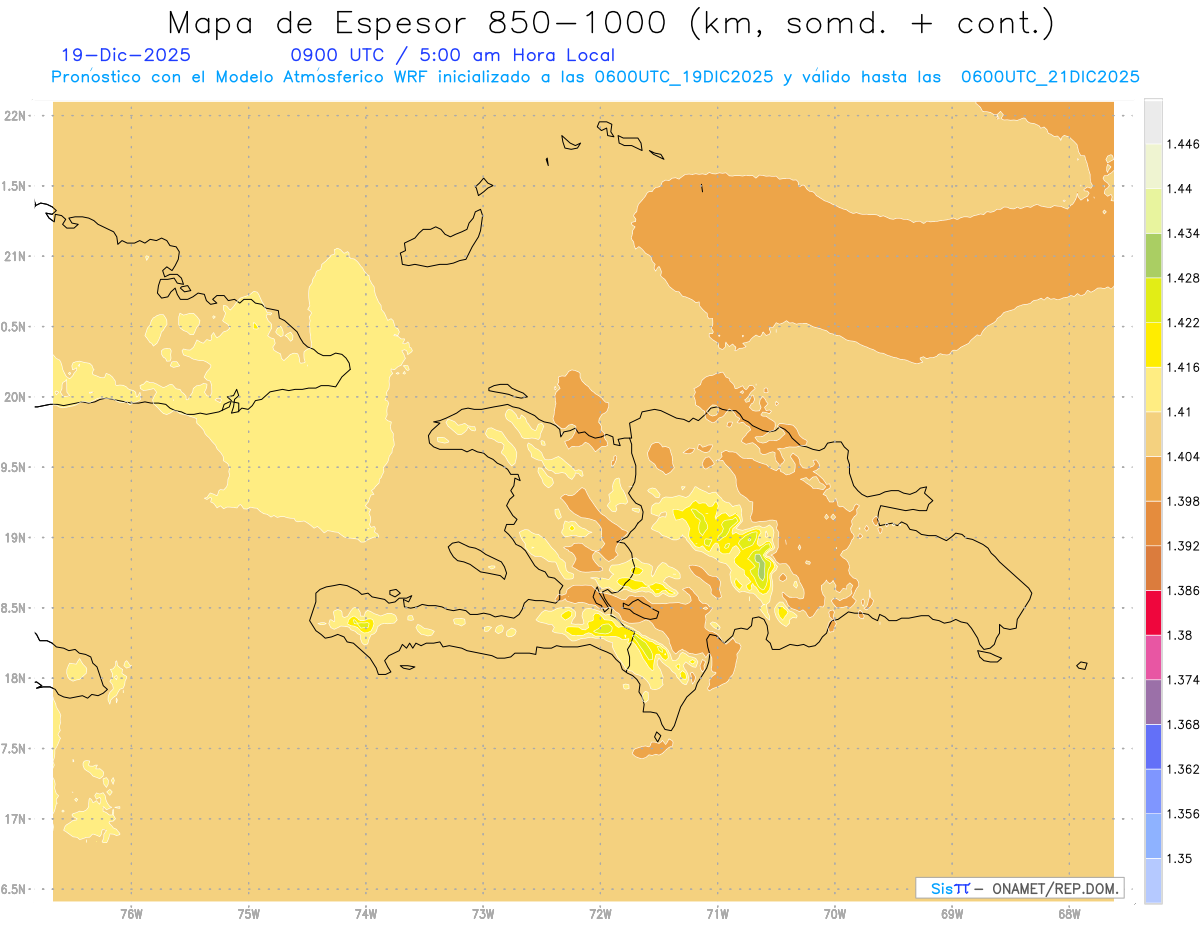Click the time label '0900 UTC / 5:00 am Hora Local'
The height and width of the screenshot is (927, 1200).
pyautogui.click(x=452, y=56)
